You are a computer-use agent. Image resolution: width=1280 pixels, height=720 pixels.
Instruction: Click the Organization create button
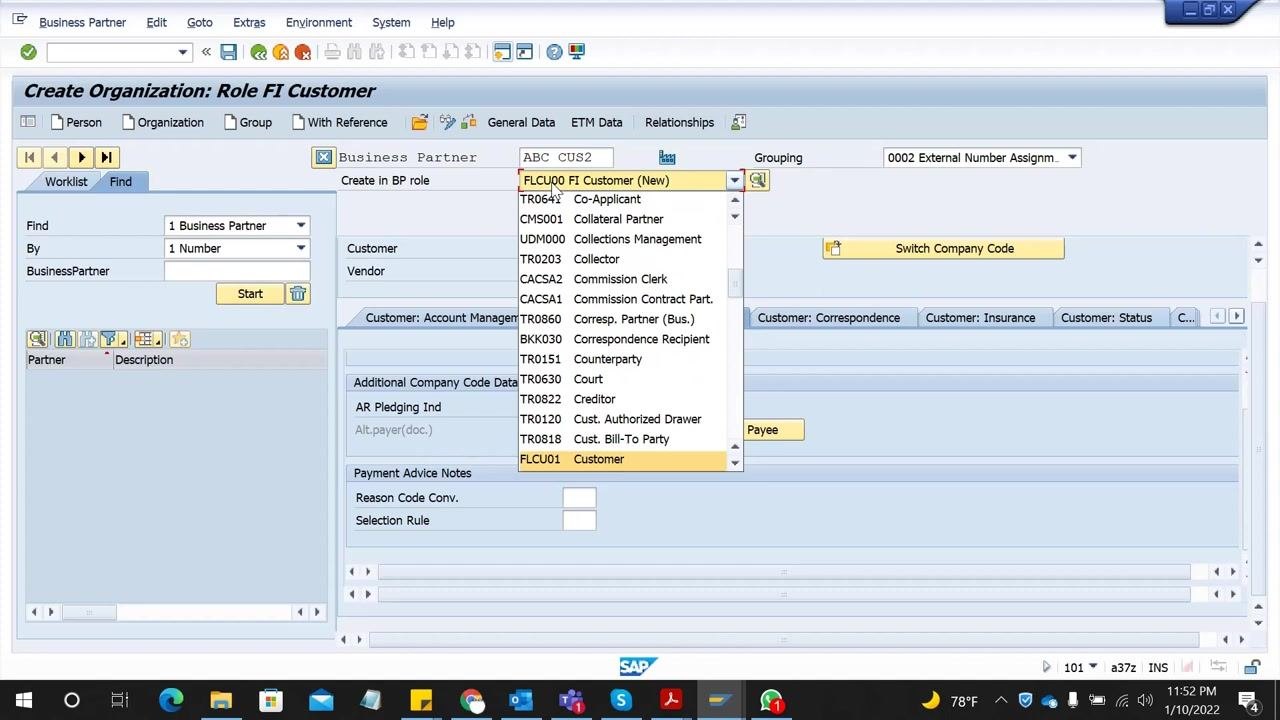point(162,122)
